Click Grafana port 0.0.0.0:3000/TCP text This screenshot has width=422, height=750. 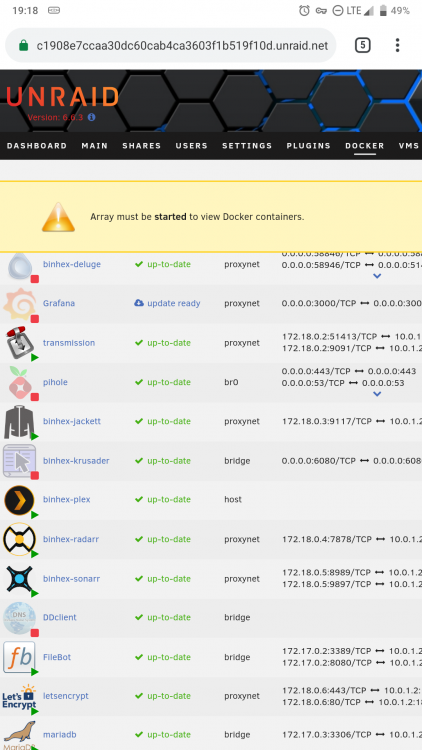319,303
